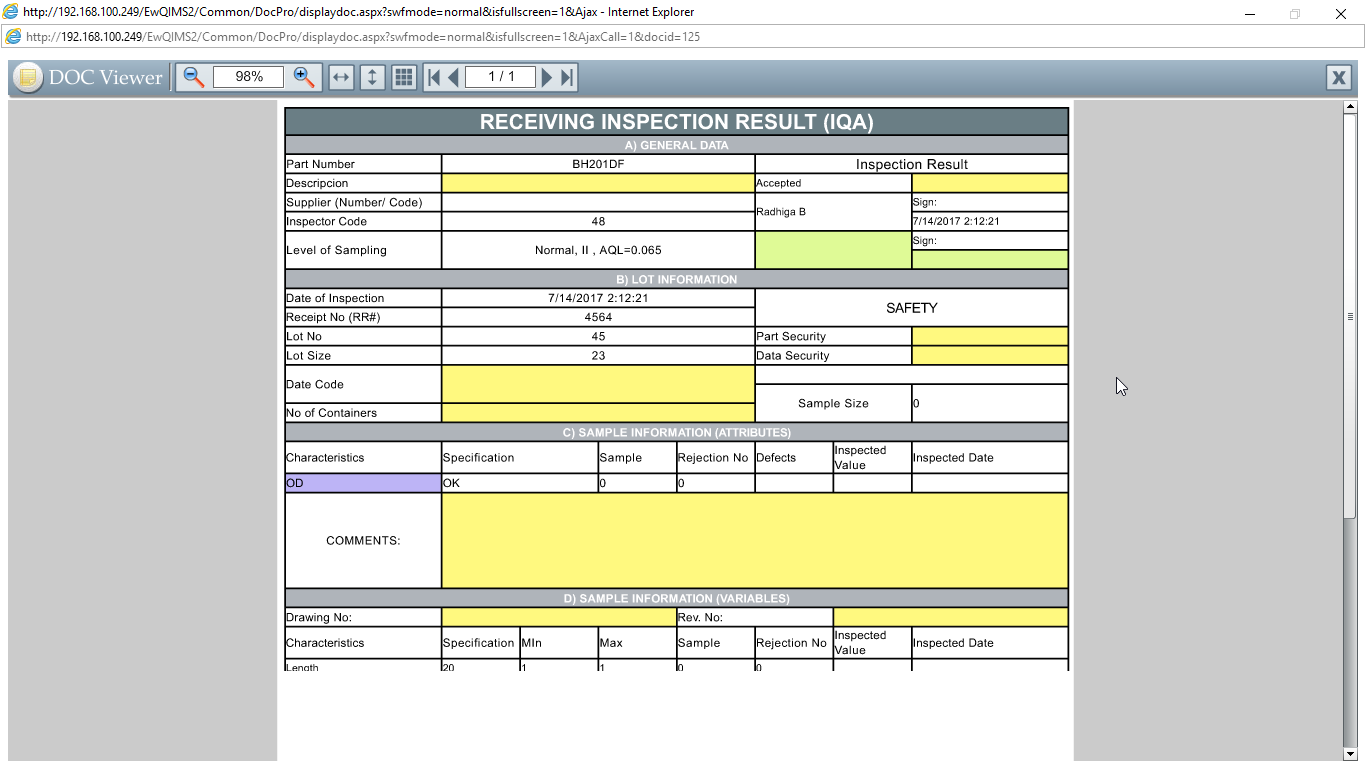Click the yellow Rev. No field

951,617
